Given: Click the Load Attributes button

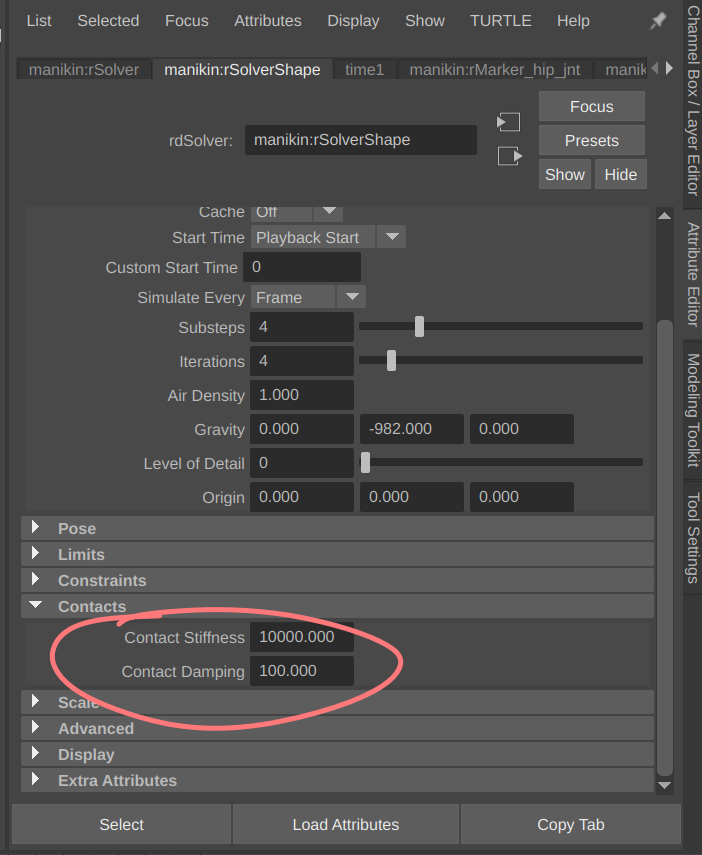Looking at the screenshot, I should pyautogui.click(x=346, y=824).
